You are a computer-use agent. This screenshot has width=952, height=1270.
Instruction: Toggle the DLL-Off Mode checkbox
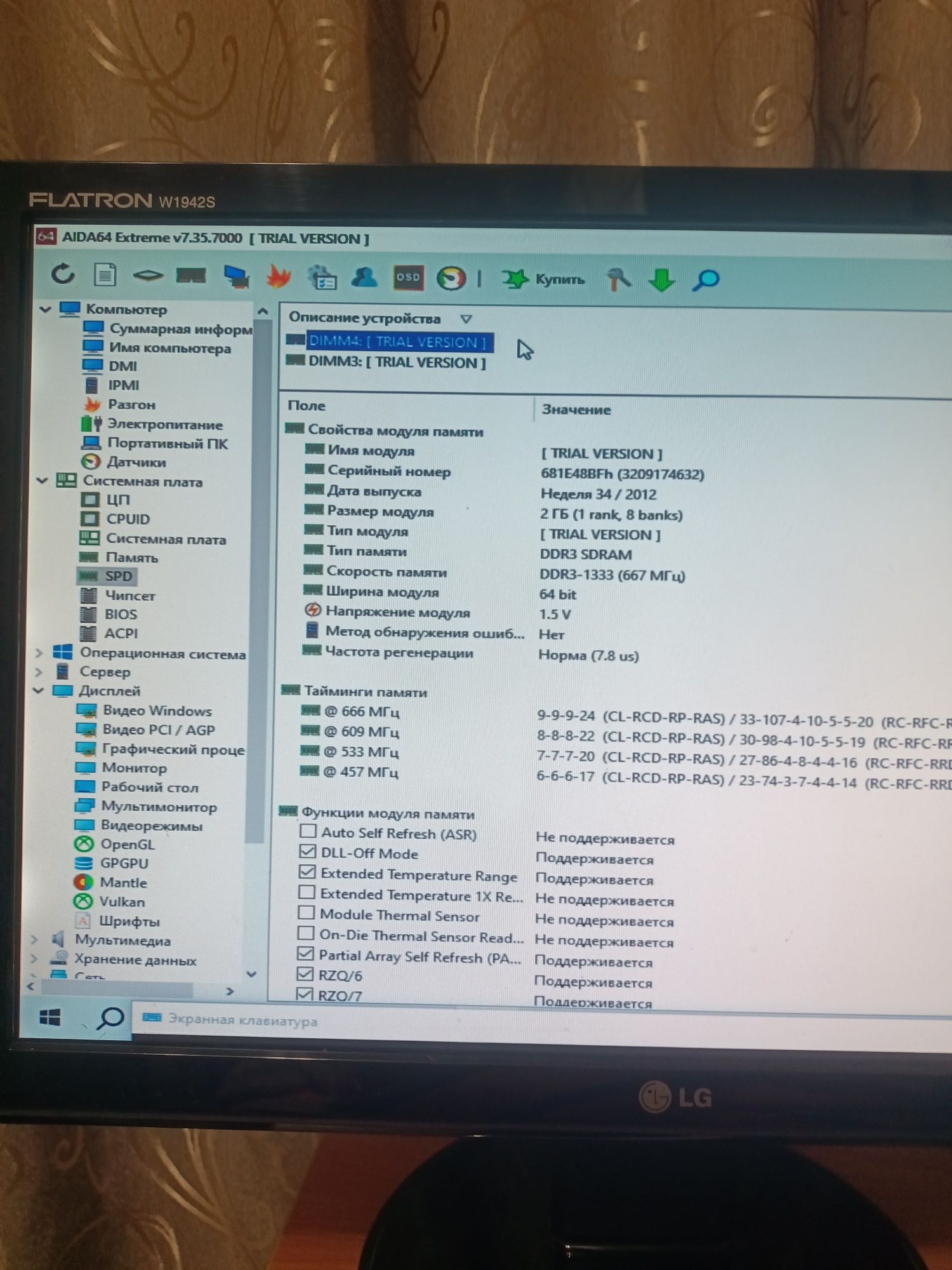pyautogui.click(x=307, y=851)
